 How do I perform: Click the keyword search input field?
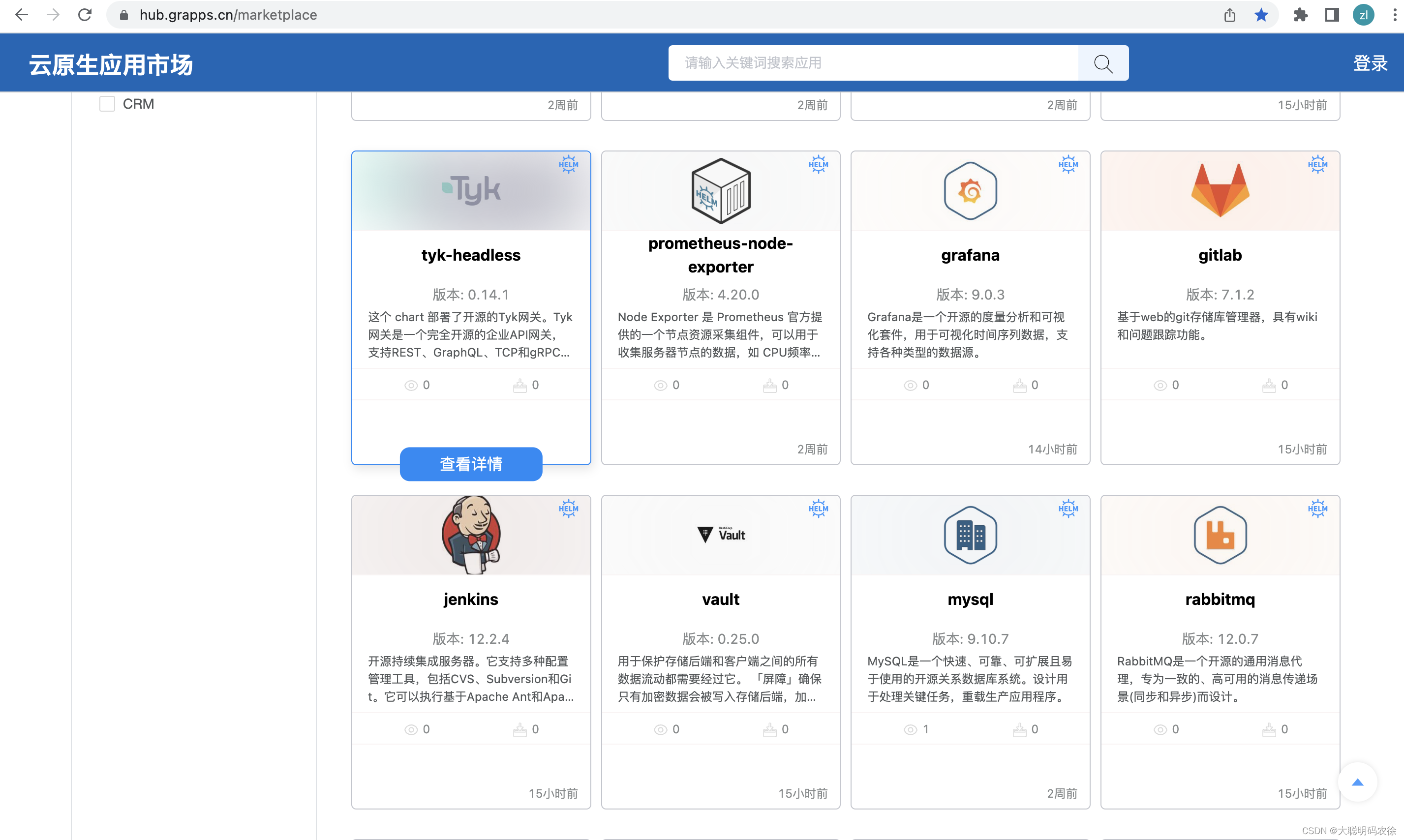(x=872, y=63)
